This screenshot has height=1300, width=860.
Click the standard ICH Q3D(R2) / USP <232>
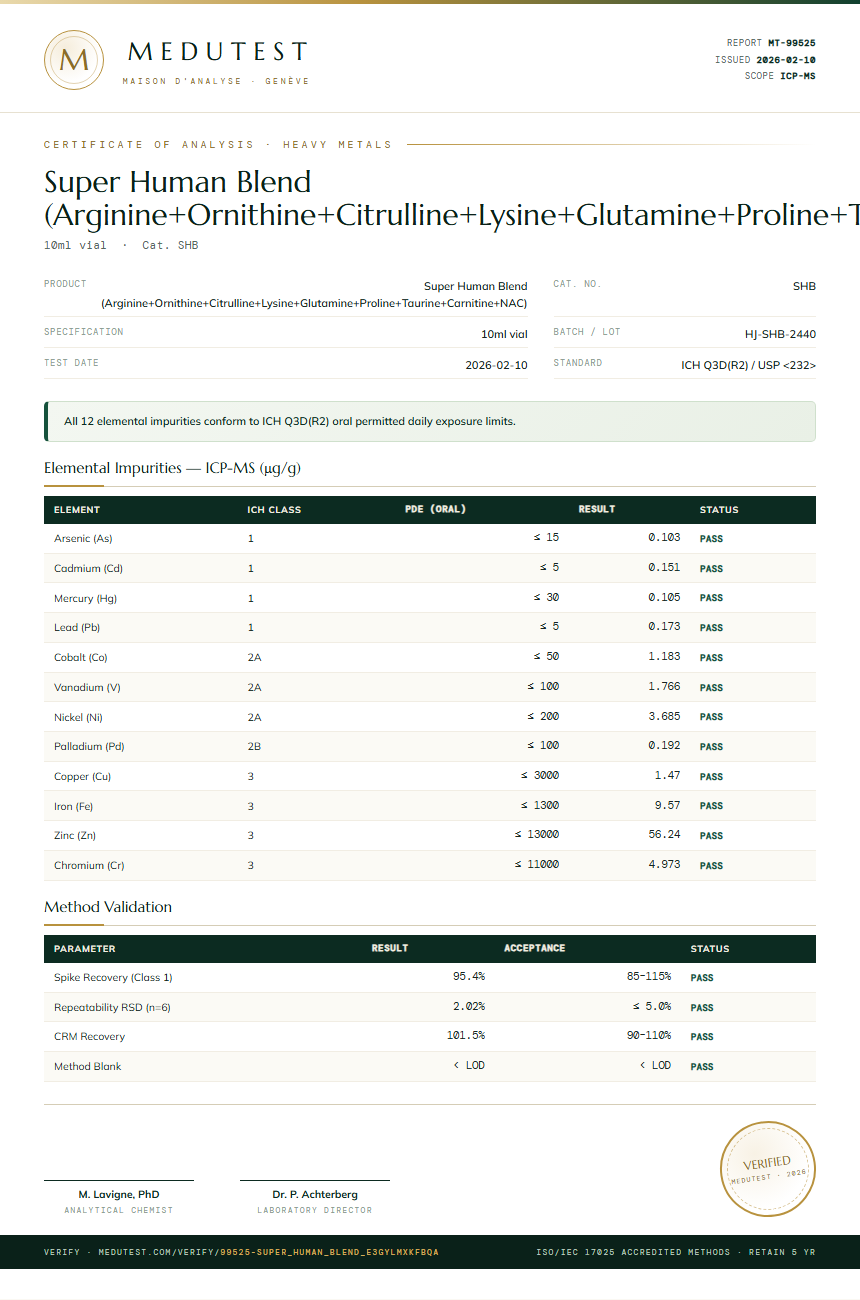tap(748, 366)
